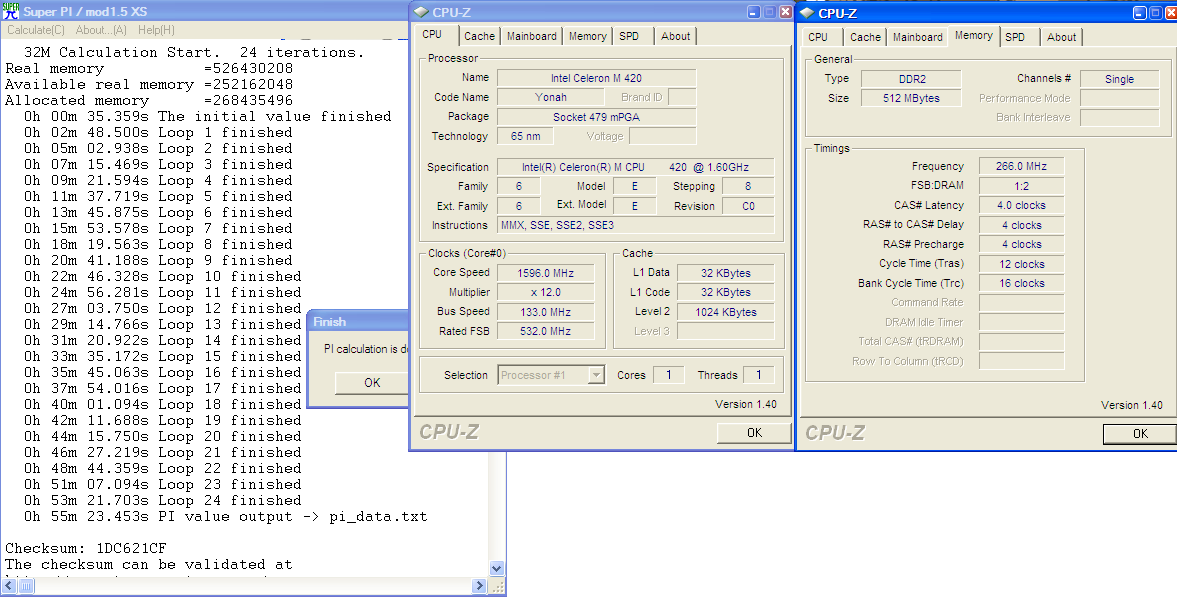This screenshot has width=1177, height=597.
Task: Click the Multiplier value x 12.0
Action: [x=545, y=292]
